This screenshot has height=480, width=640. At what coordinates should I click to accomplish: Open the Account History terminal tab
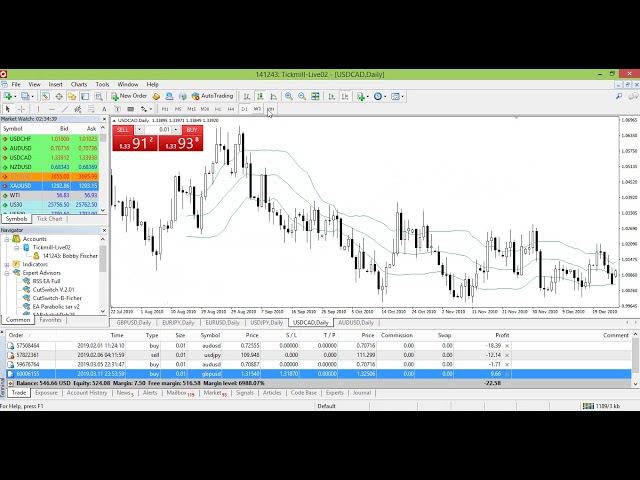(86, 393)
